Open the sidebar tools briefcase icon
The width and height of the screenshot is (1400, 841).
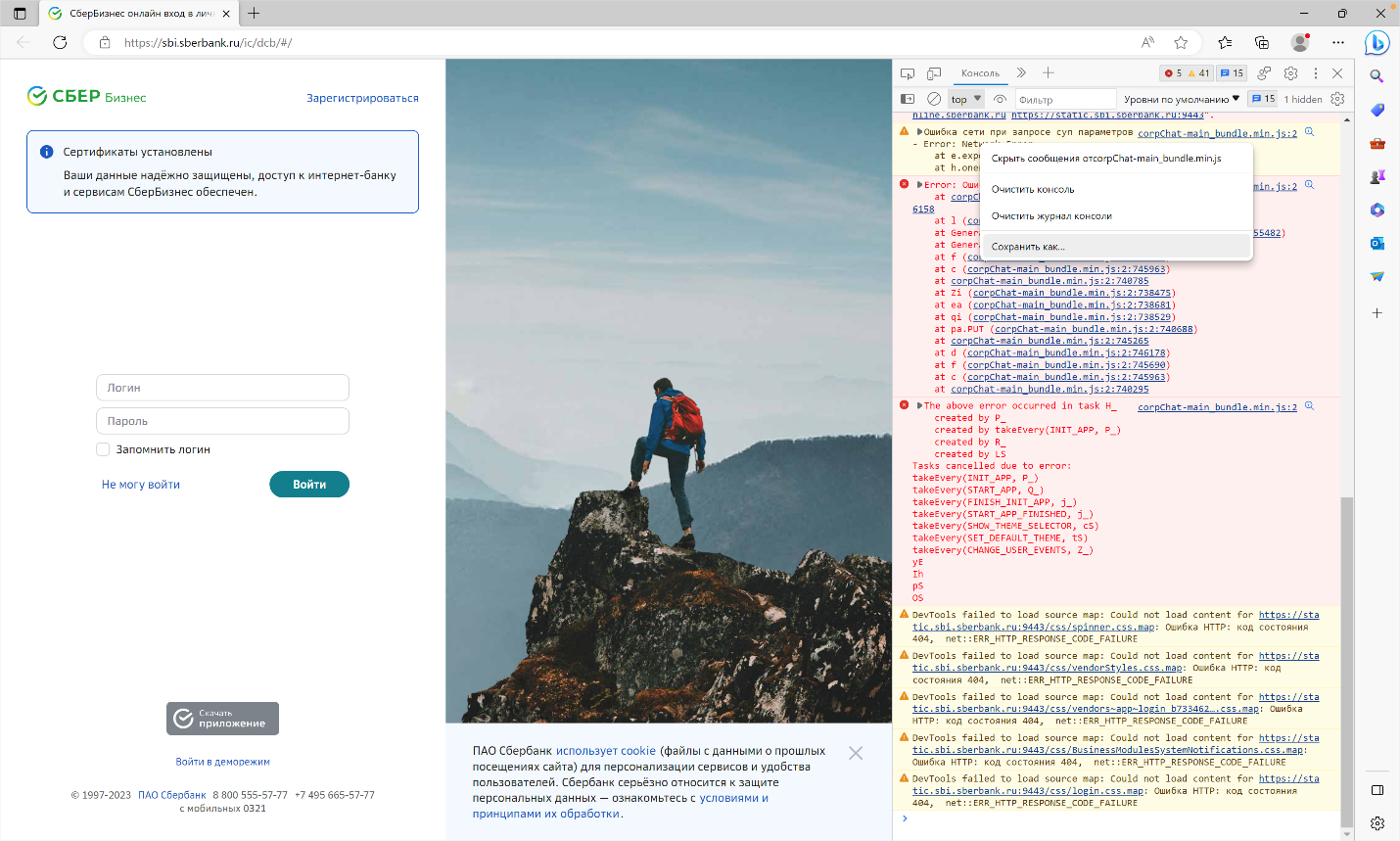pyautogui.click(x=1377, y=143)
